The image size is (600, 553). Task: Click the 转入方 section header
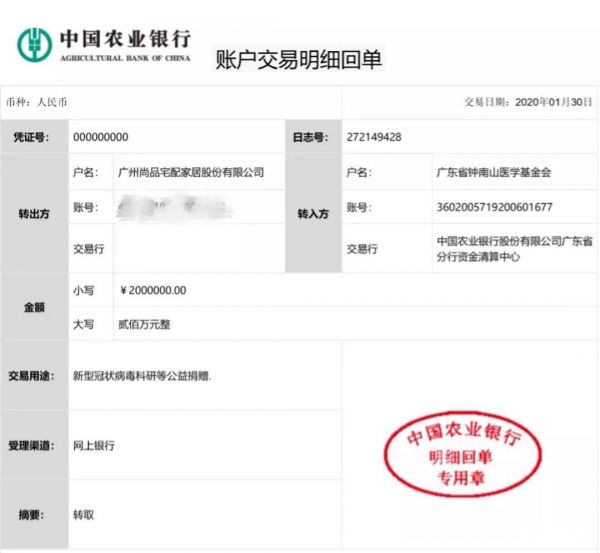[x=313, y=214]
